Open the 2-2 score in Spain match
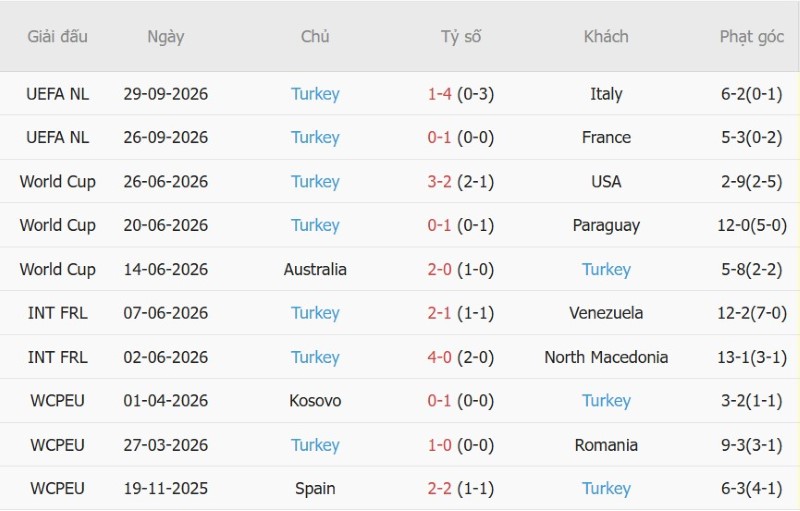Image resolution: width=800 pixels, height=511 pixels. pyautogui.click(x=439, y=488)
